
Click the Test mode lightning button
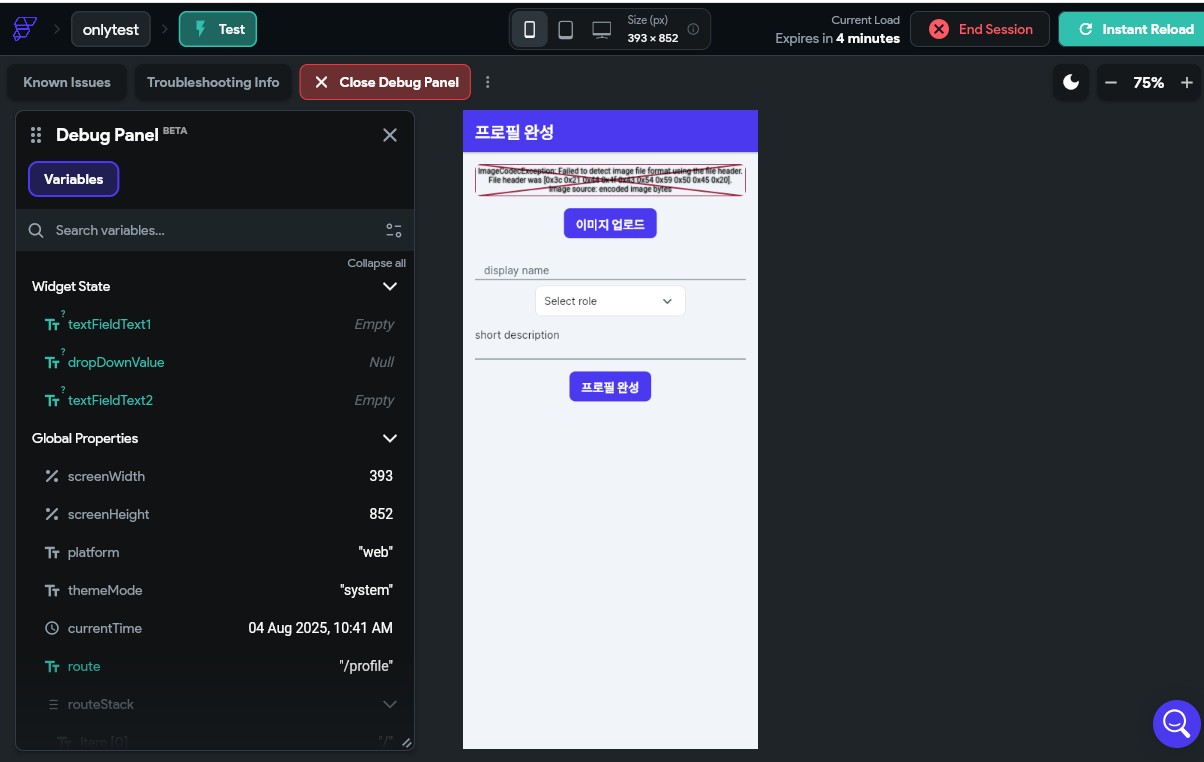click(x=218, y=29)
